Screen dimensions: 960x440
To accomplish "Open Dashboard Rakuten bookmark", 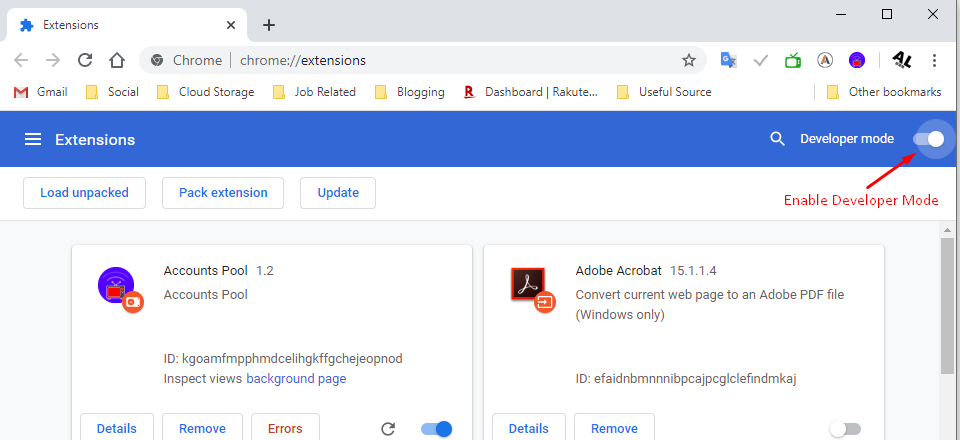I will click(x=530, y=92).
